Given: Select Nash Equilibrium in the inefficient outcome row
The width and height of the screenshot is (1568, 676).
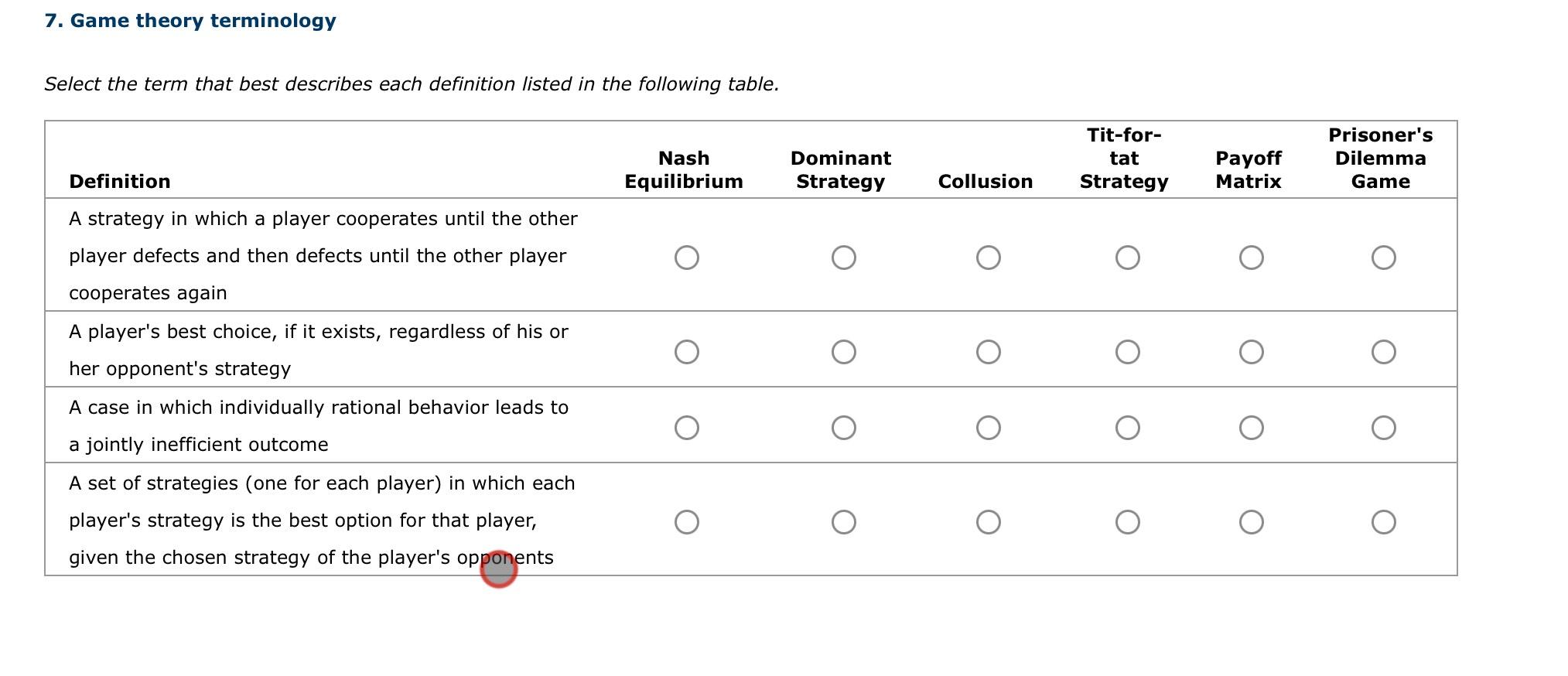Looking at the screenshot, I should (688, 426).
